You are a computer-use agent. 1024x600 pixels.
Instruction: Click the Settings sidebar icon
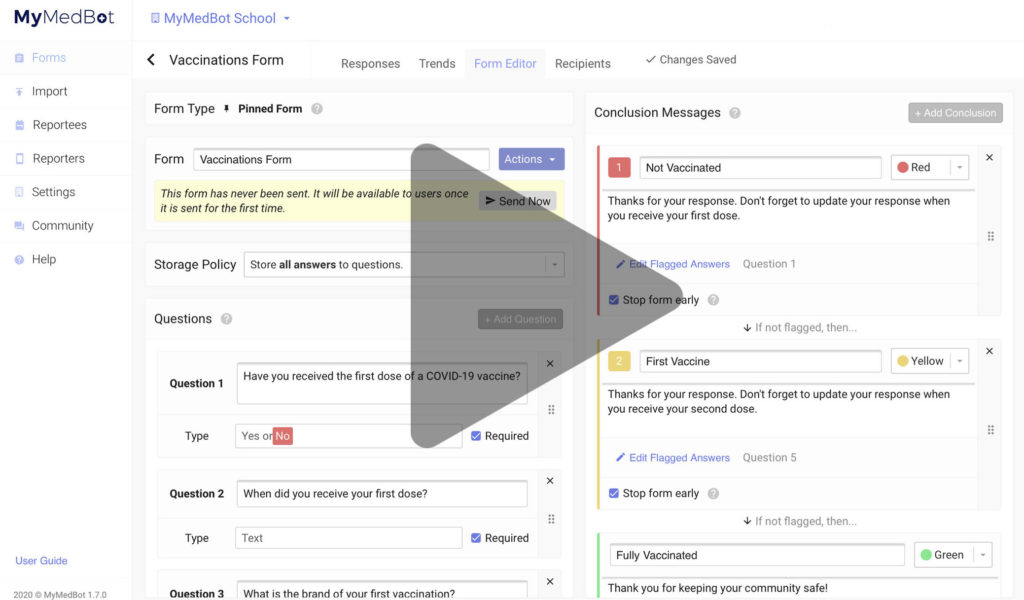pos(20,192)
